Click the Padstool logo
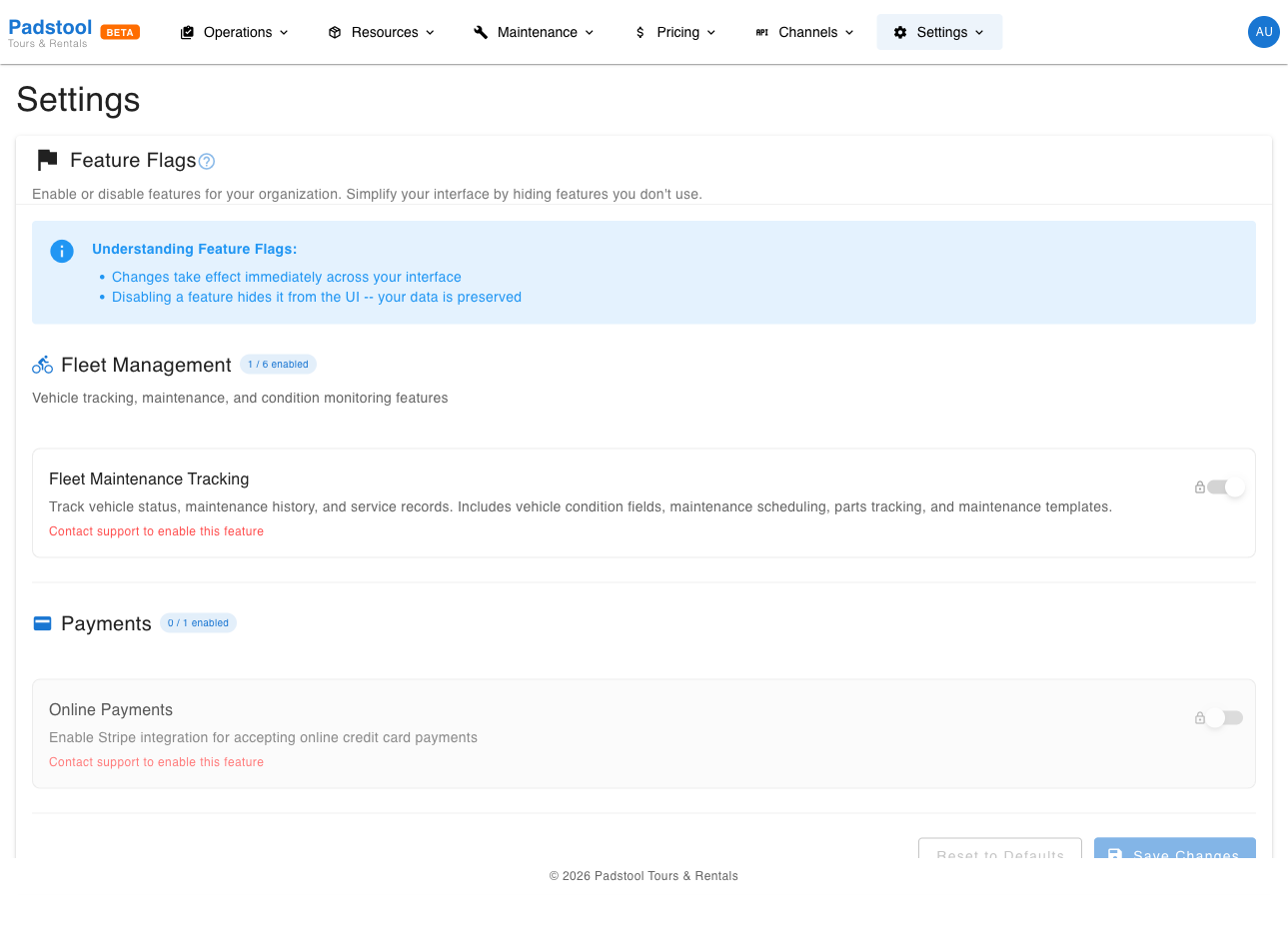1288x942 pixels. coord(50,32)
